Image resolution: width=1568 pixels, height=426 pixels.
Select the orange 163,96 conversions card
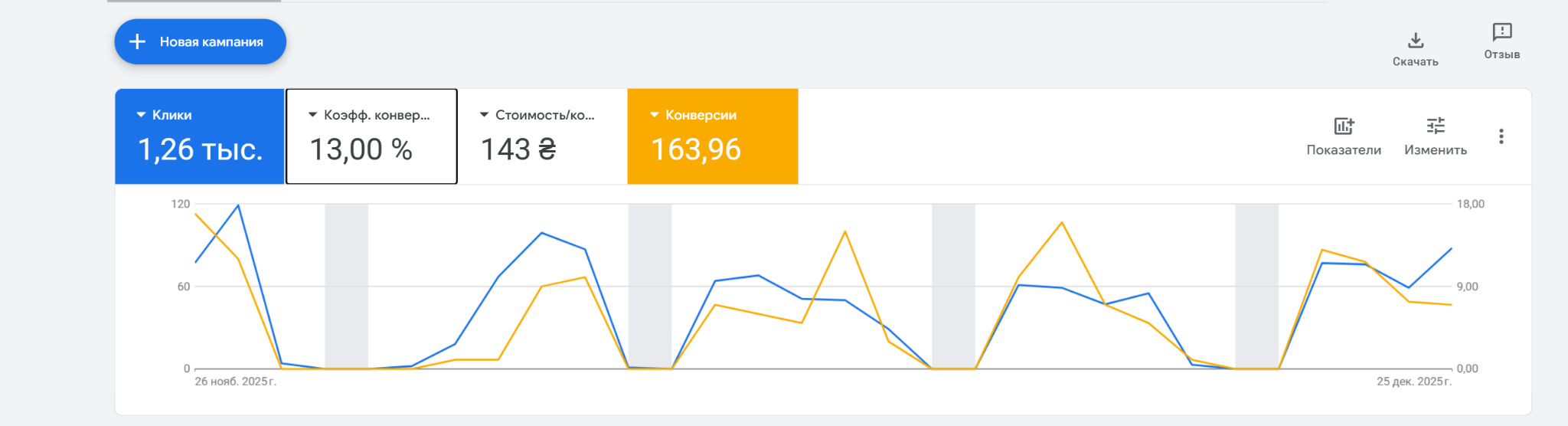(x=712, y=149)
